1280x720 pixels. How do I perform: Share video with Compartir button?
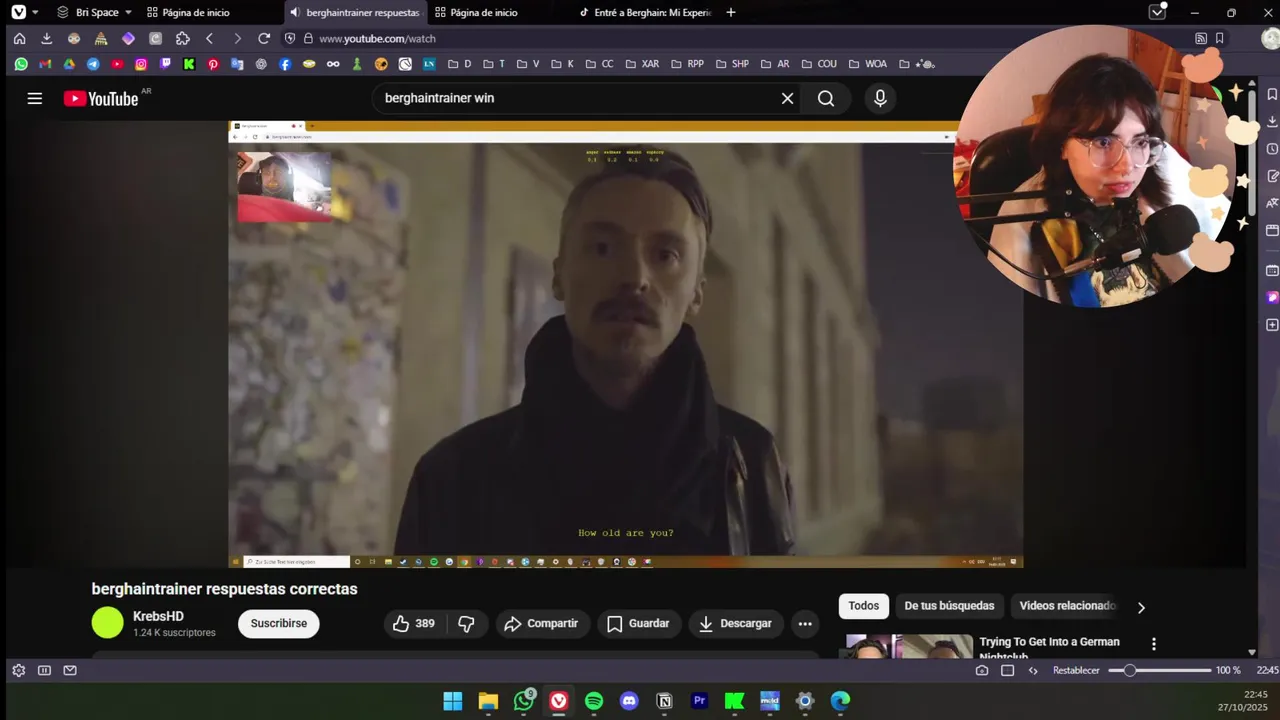tap(541, 623)
